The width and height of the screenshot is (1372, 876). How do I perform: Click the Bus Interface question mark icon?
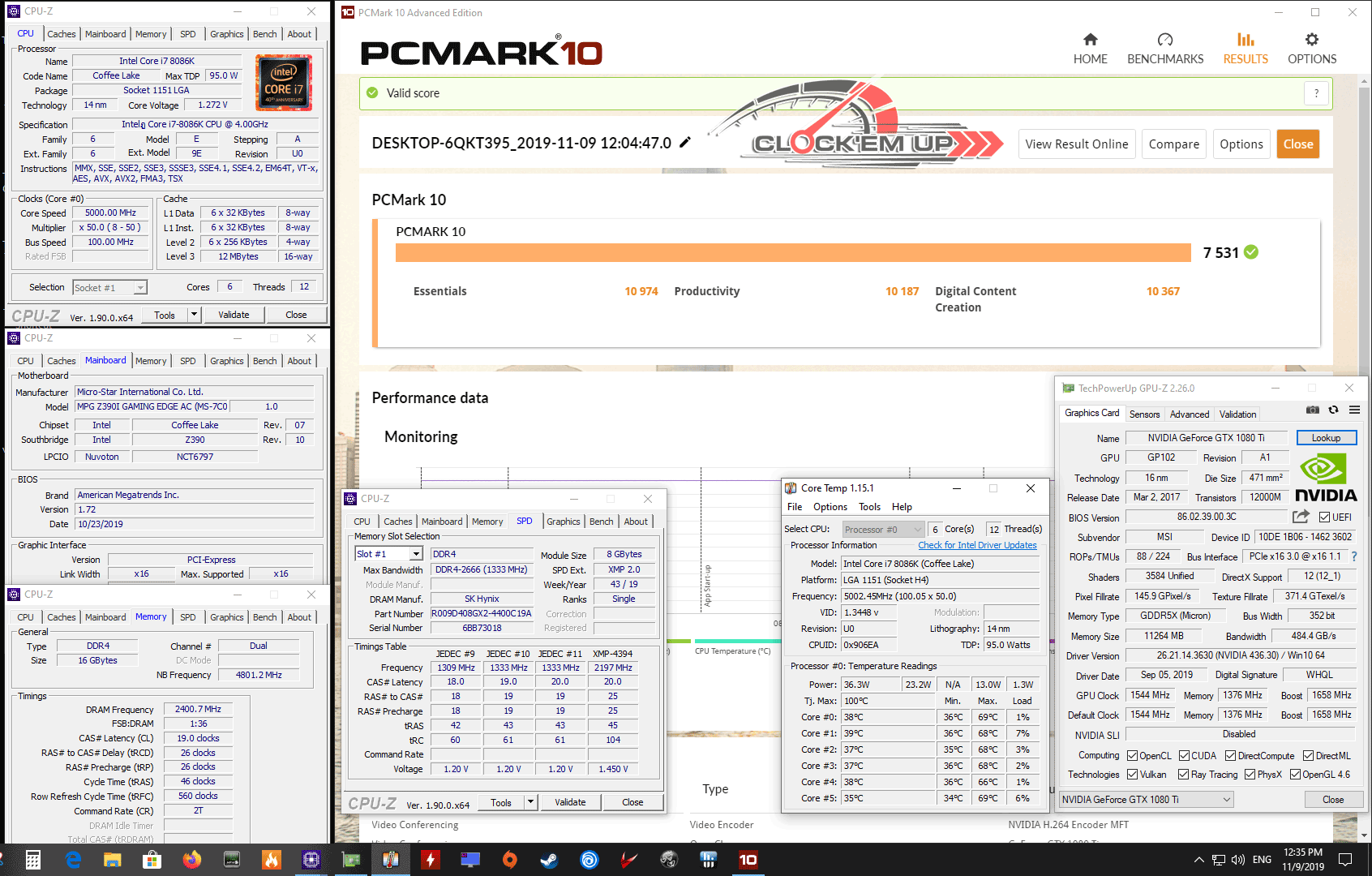1354,556
